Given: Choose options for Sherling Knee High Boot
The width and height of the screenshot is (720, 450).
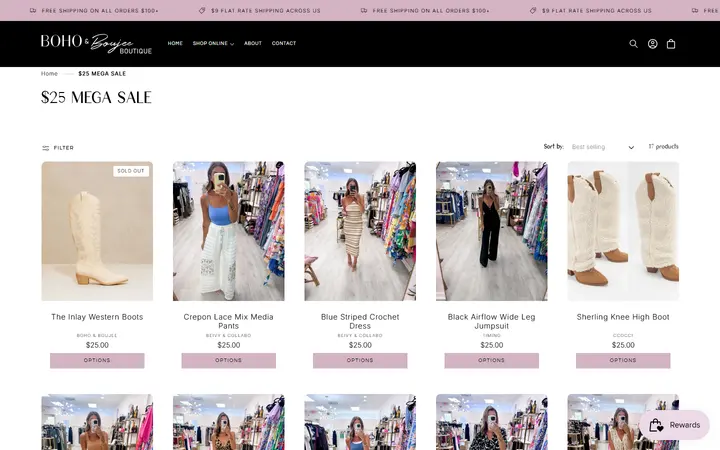Looking at the screenshot, I should click(623, 360).
